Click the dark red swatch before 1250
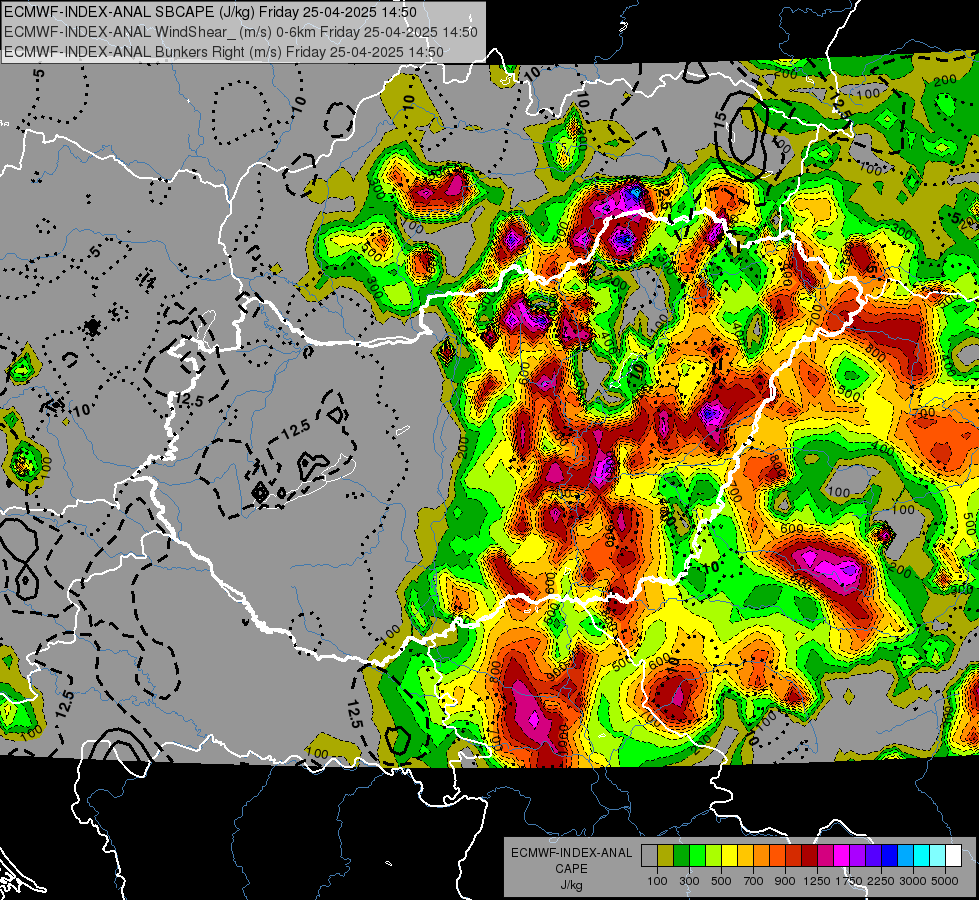The image size is (979, 900). [x=809, y=855]
